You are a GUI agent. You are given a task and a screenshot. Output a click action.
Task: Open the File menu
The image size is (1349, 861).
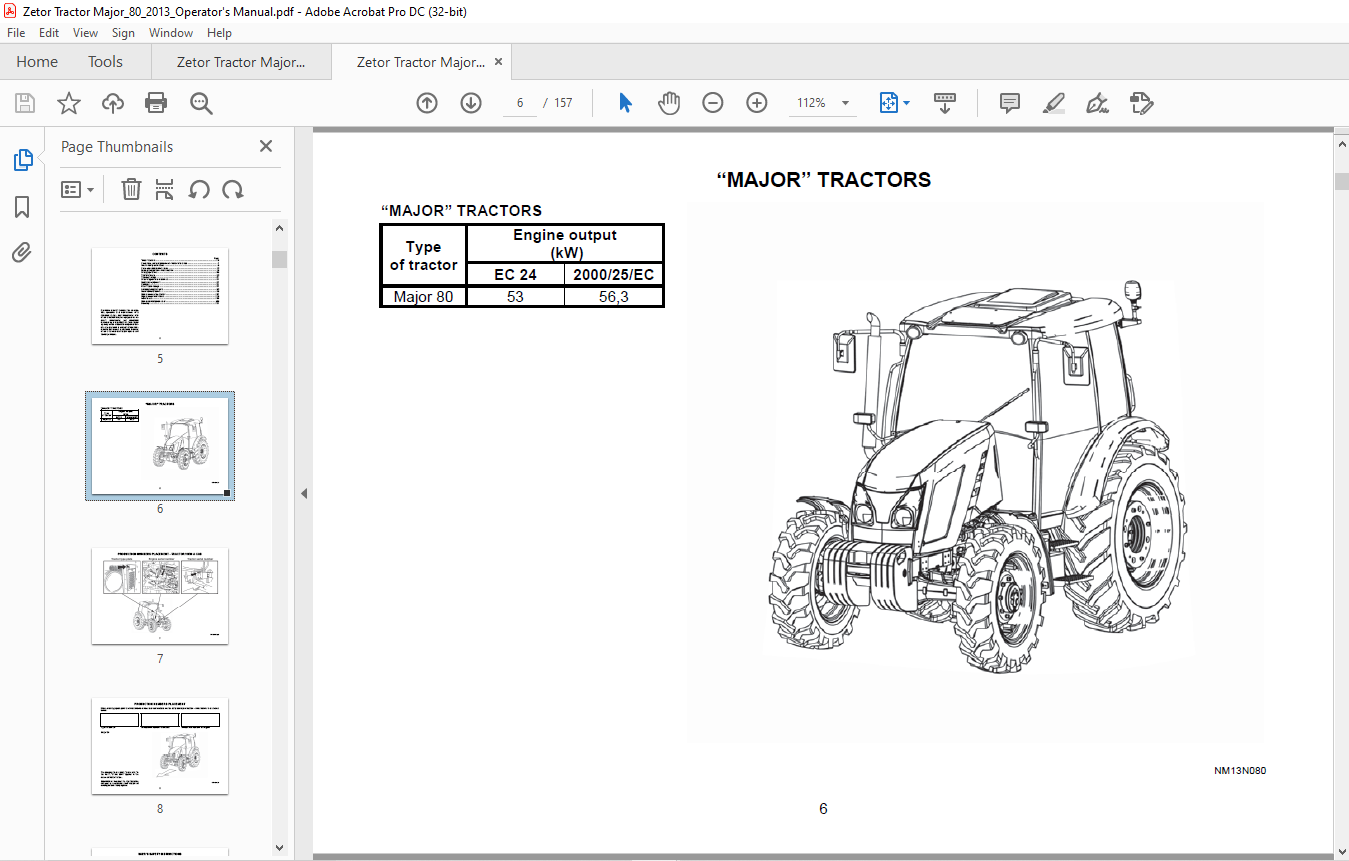click(x=16, y=33)
